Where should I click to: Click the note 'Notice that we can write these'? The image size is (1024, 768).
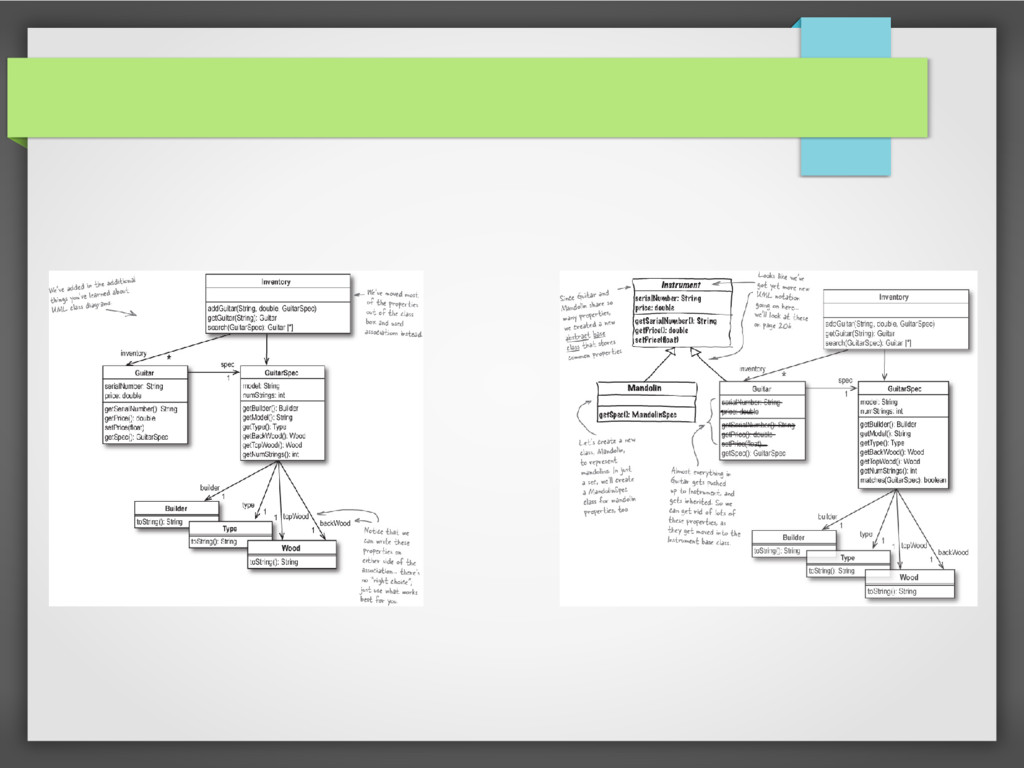point(390,566)
